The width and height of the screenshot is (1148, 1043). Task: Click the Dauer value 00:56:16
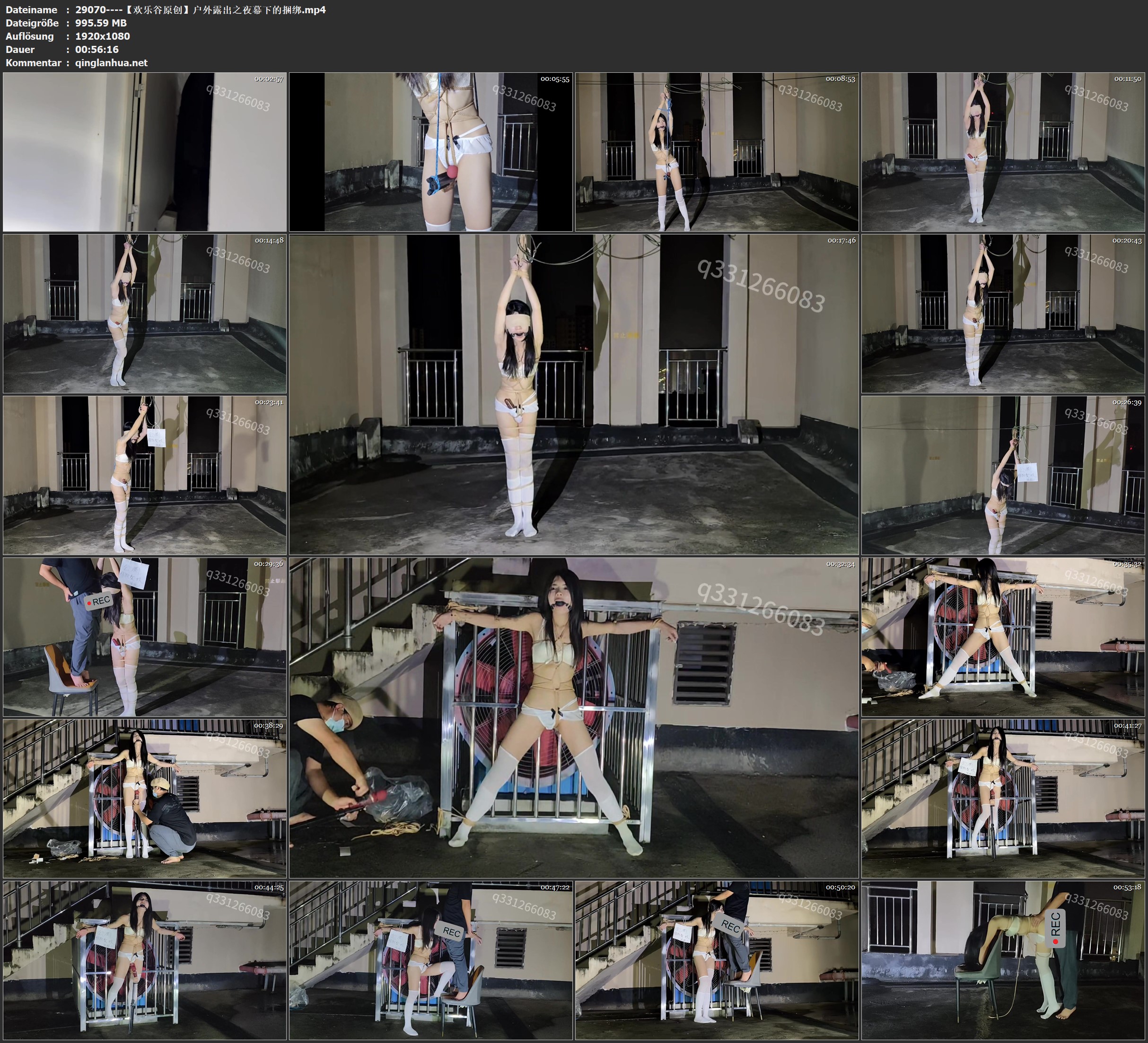(x=97, y=50)
